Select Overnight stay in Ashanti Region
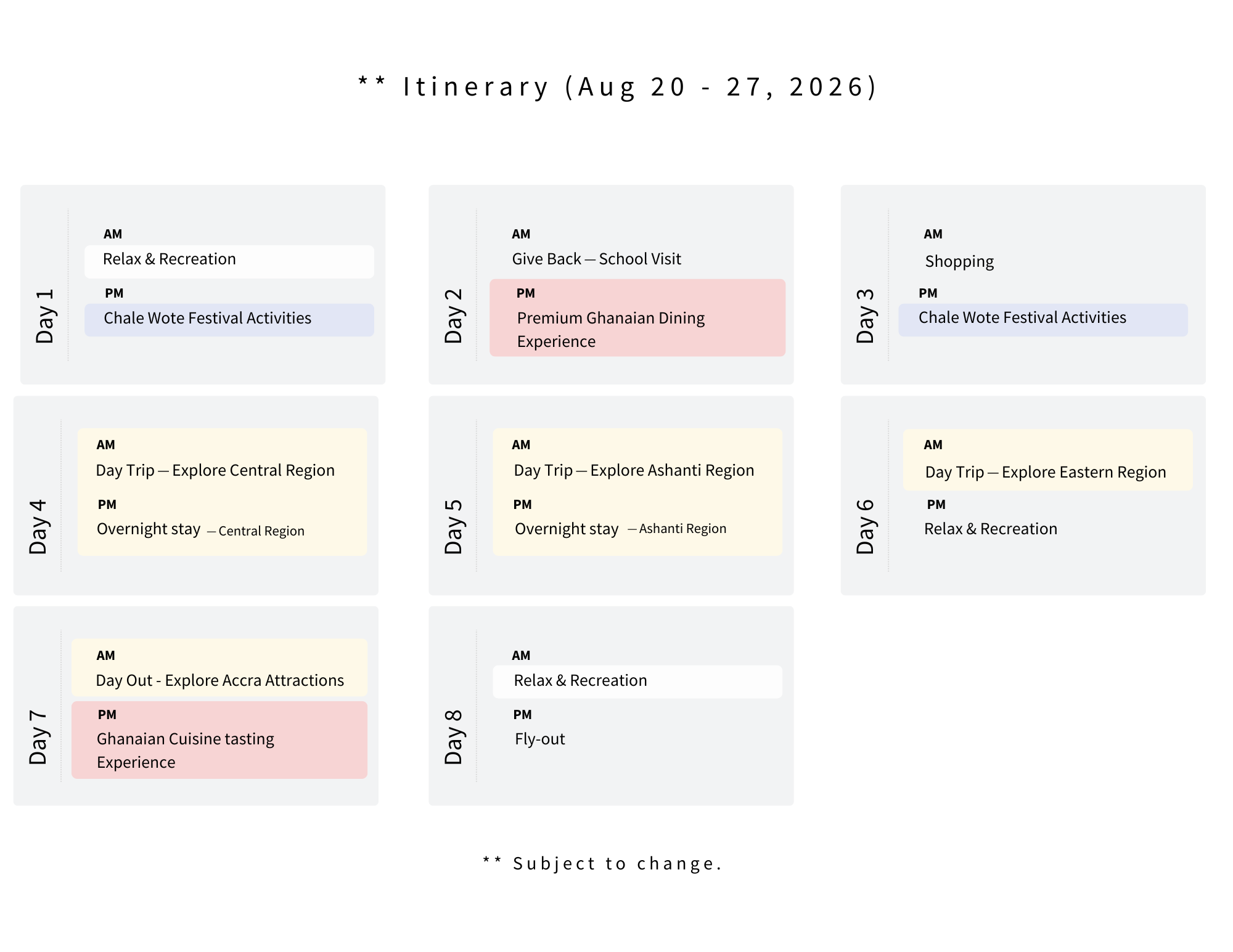Viewport: 1233px width, 952px height. tap(620, 529)
